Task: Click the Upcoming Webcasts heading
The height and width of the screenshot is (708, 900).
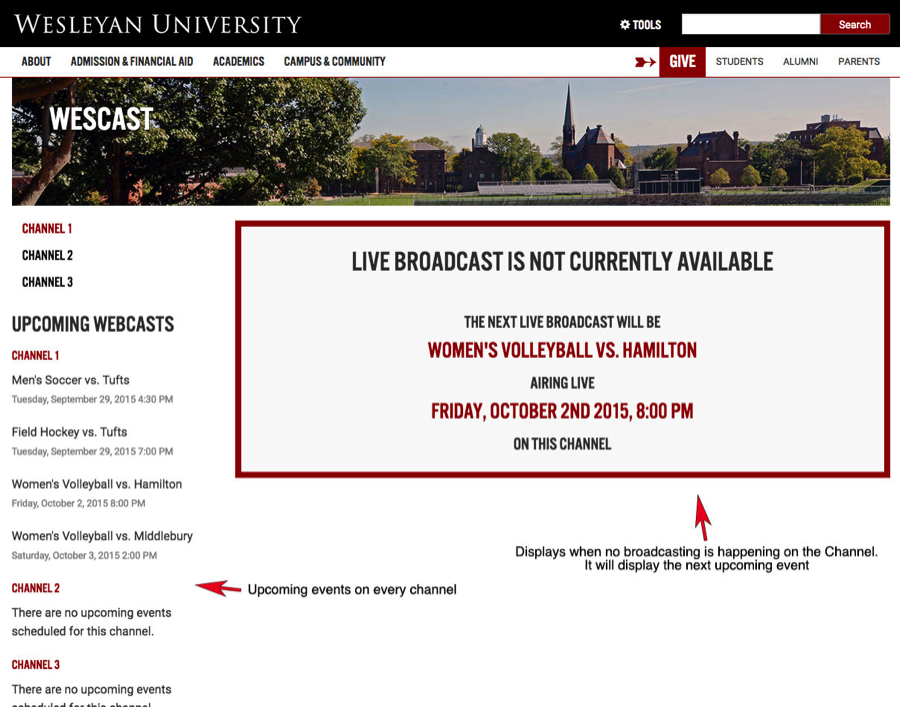Action: tap(93, 324)
